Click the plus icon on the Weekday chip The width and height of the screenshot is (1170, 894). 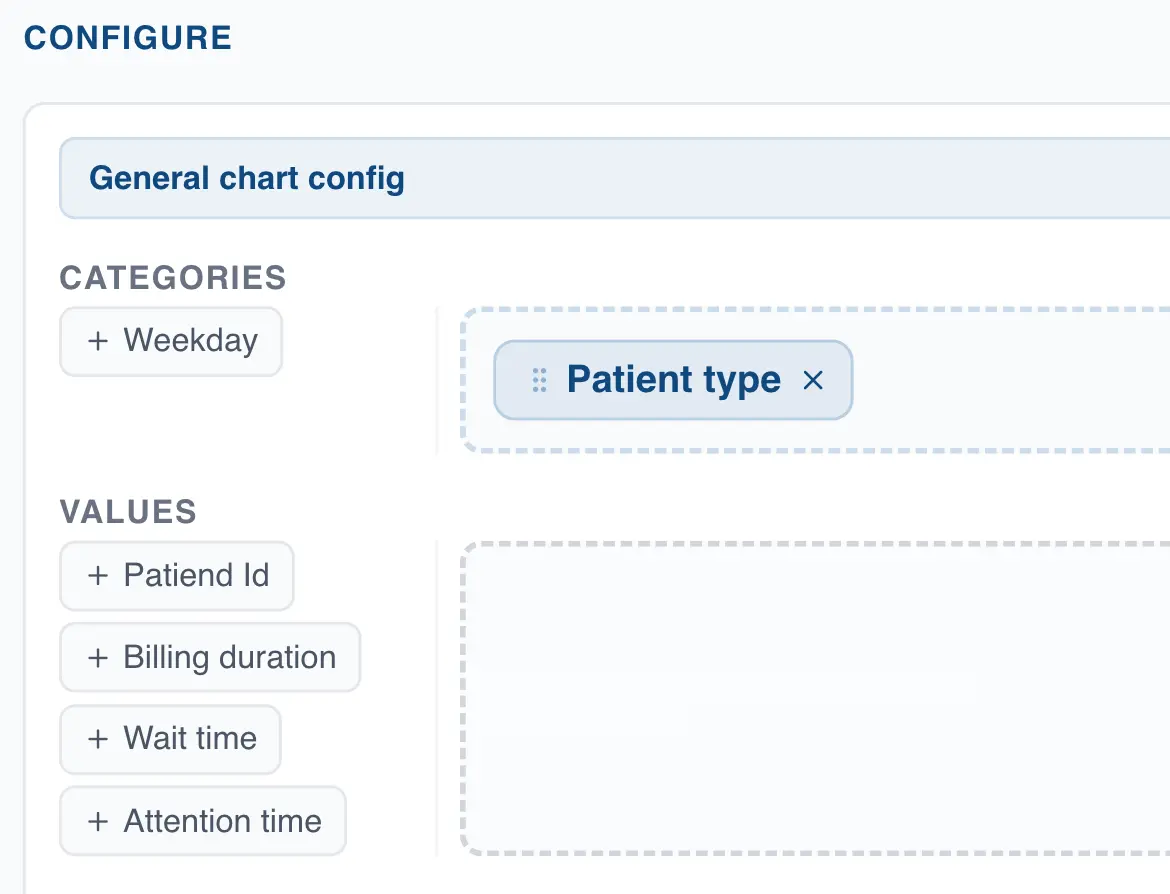point(97,341)
